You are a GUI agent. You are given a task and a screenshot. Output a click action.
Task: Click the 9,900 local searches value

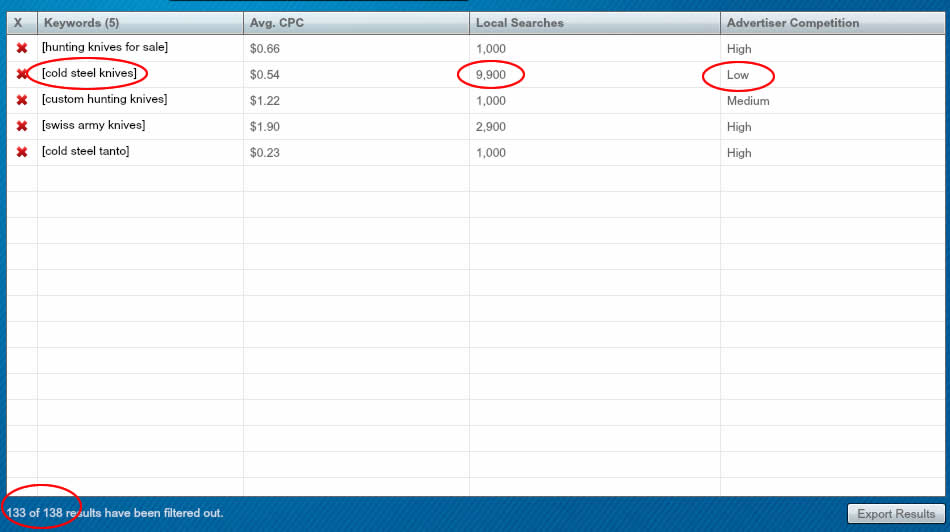[491, 75]
